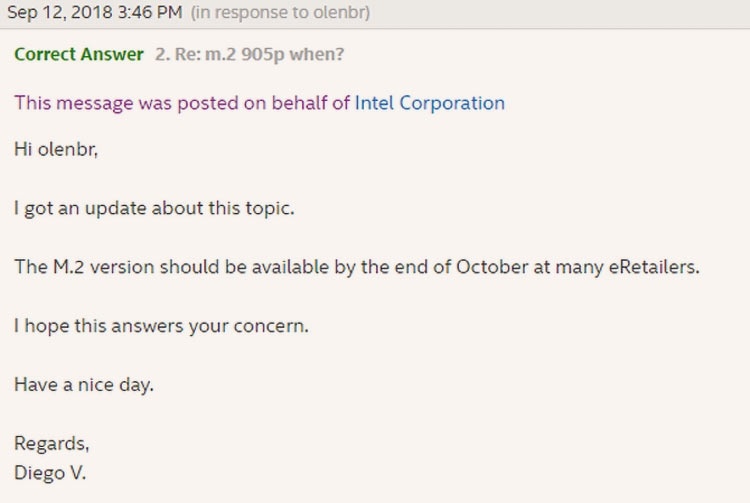Click the 'Hi olenbr,' greeting line
This screenshot has height=503, width=750.
pyautogui.click(x=54, y=149)
